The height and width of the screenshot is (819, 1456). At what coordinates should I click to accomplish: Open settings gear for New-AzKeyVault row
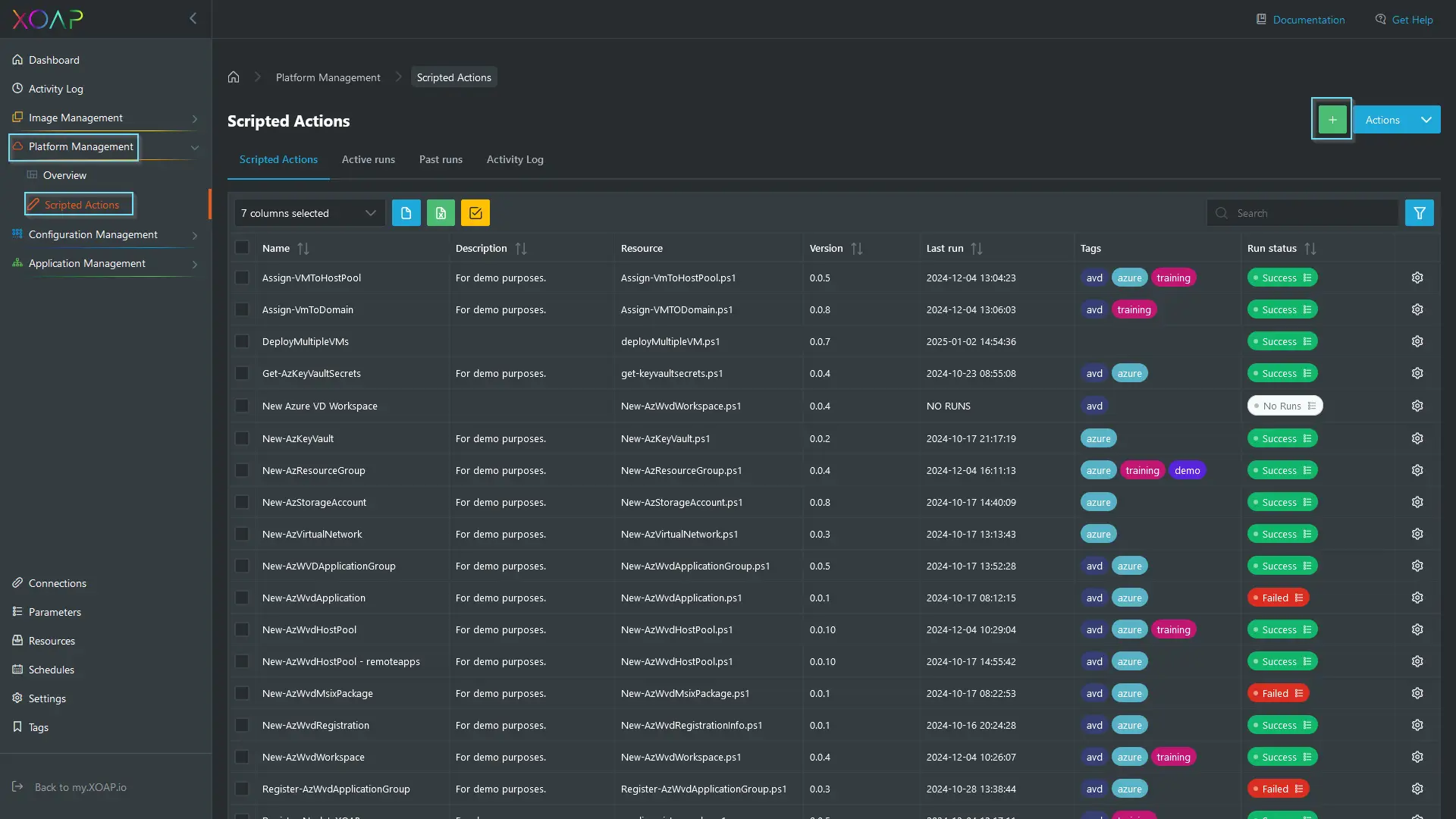(x=1417, y=438)
